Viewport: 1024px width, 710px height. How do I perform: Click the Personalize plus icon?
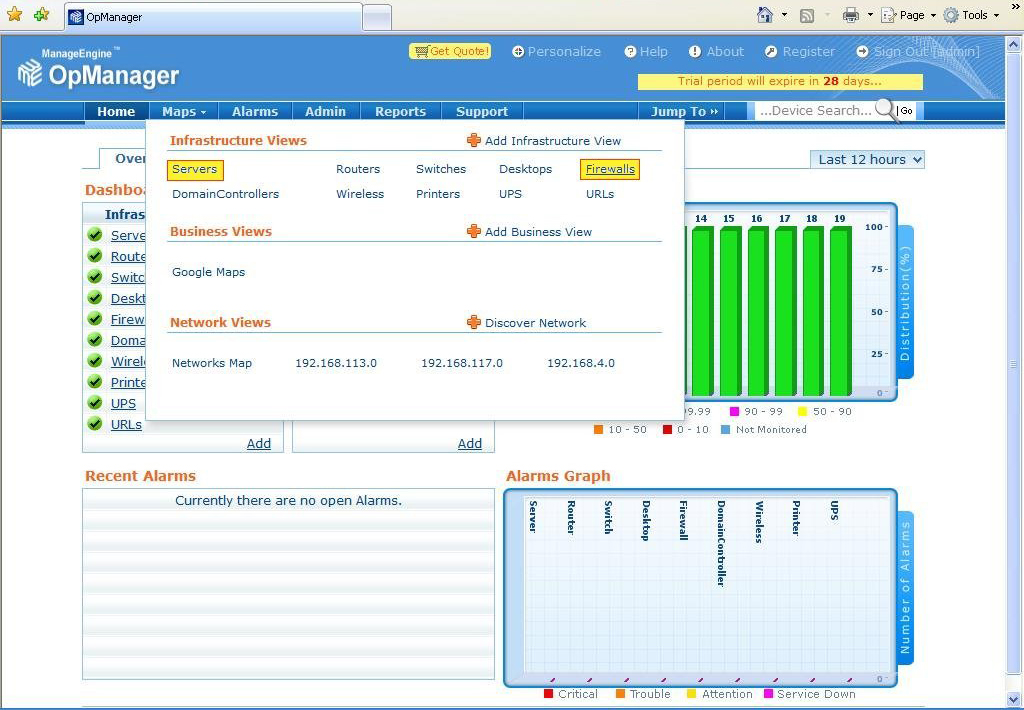[518, 52]
